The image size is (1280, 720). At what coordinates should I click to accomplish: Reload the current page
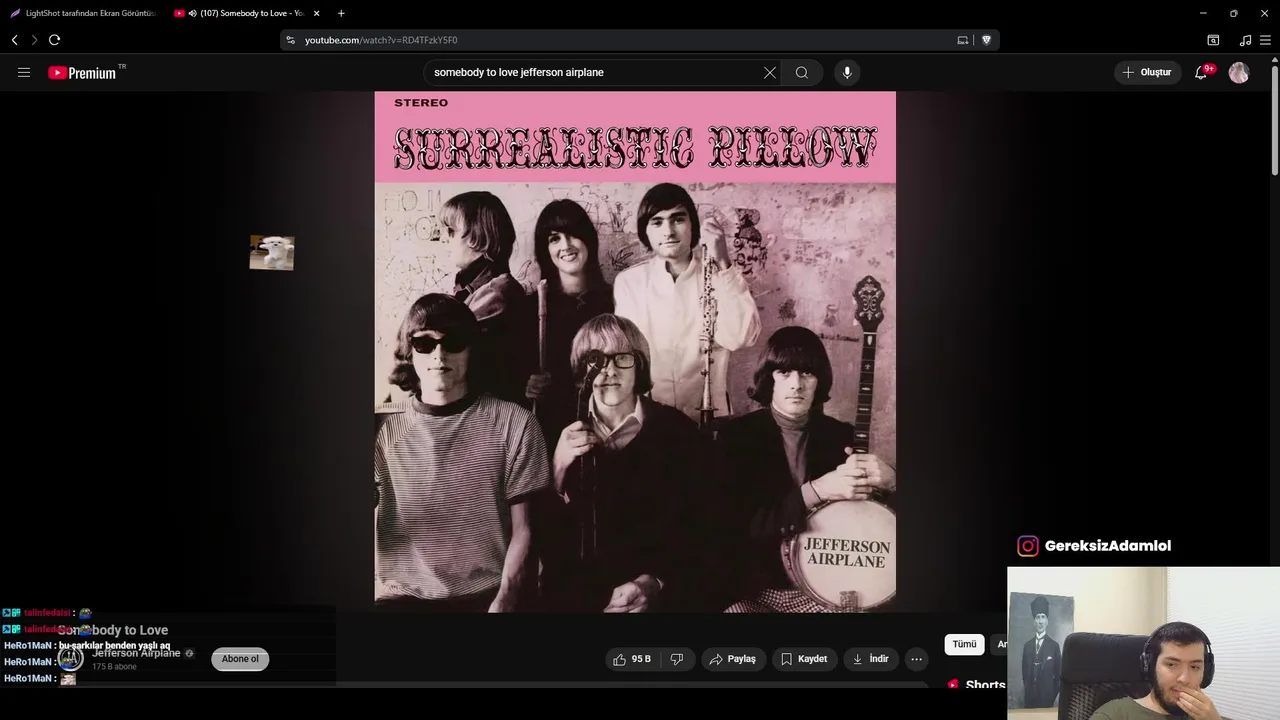(54, 40)
